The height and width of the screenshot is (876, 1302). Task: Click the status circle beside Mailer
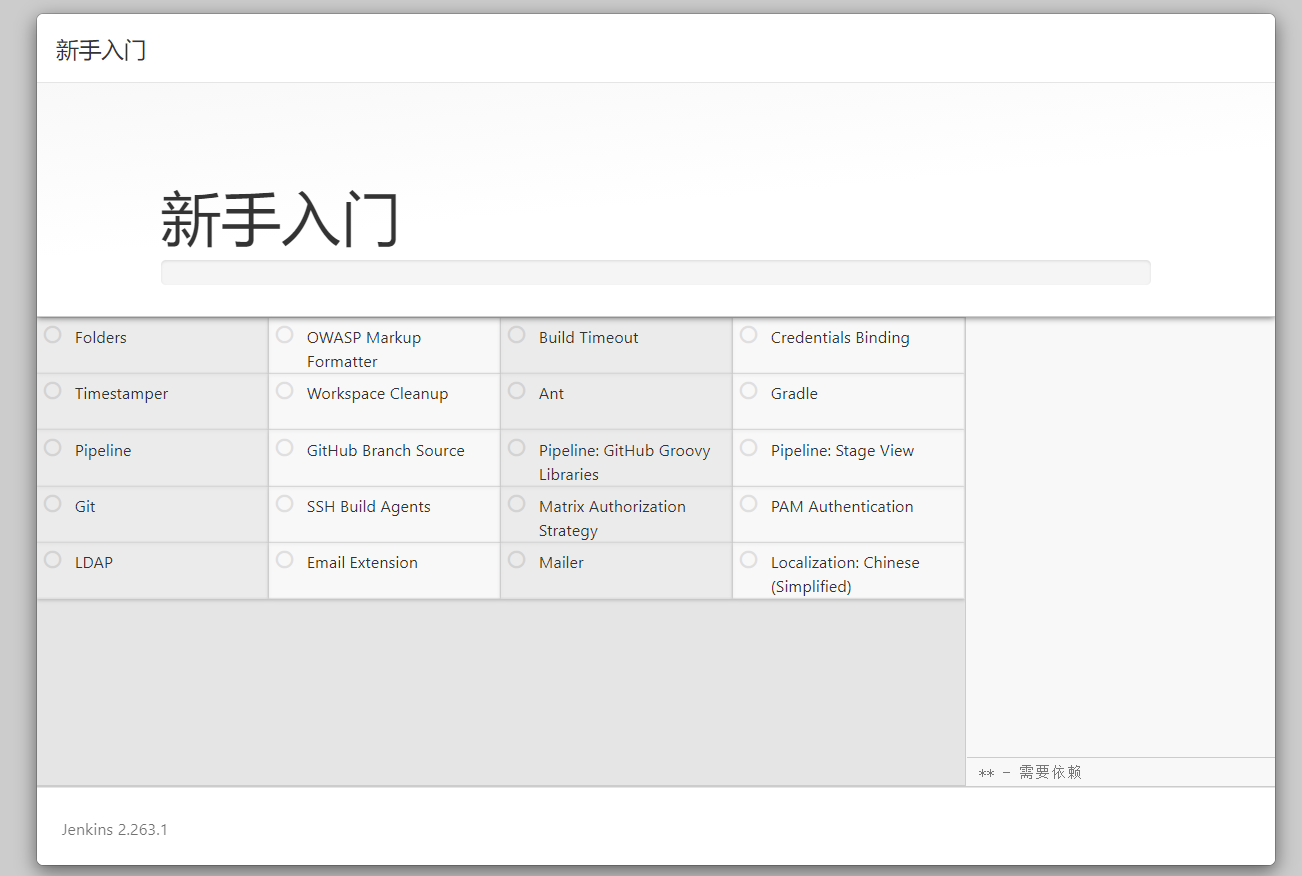[x=517, y=560]
